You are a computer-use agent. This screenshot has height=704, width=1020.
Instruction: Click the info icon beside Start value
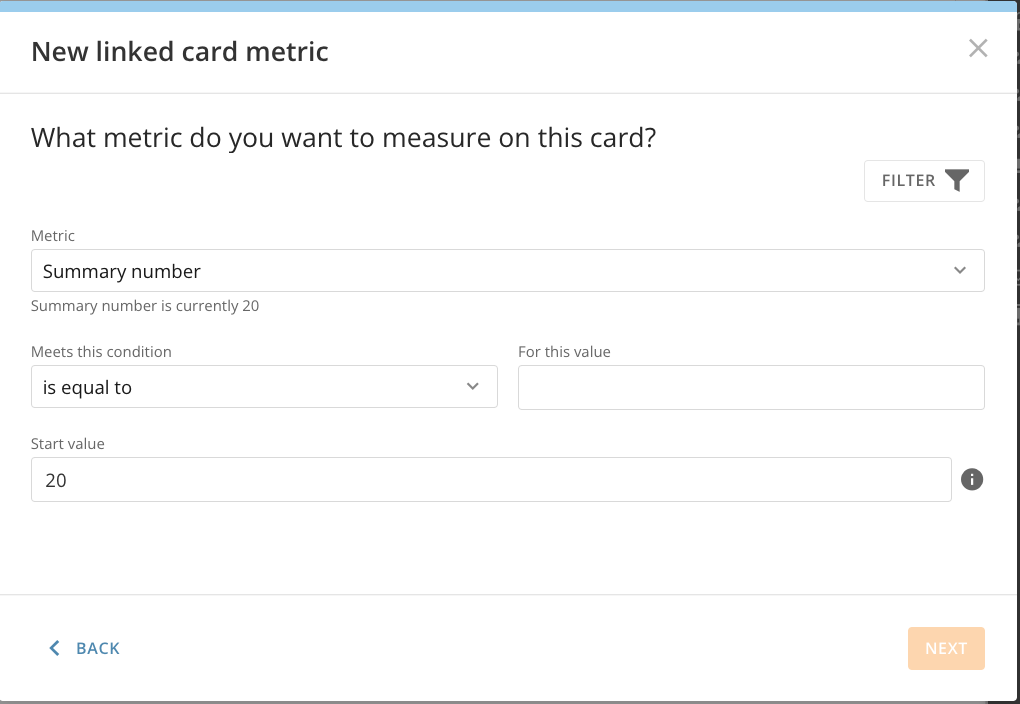(972, 480)
